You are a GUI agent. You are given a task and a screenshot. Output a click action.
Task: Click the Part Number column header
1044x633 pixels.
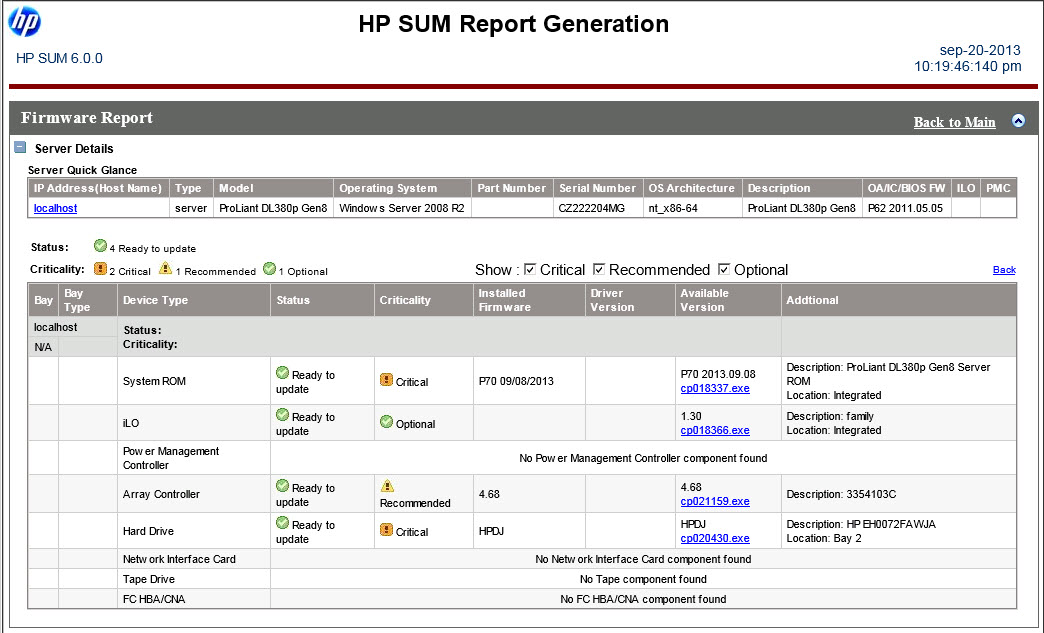point(511,188)
